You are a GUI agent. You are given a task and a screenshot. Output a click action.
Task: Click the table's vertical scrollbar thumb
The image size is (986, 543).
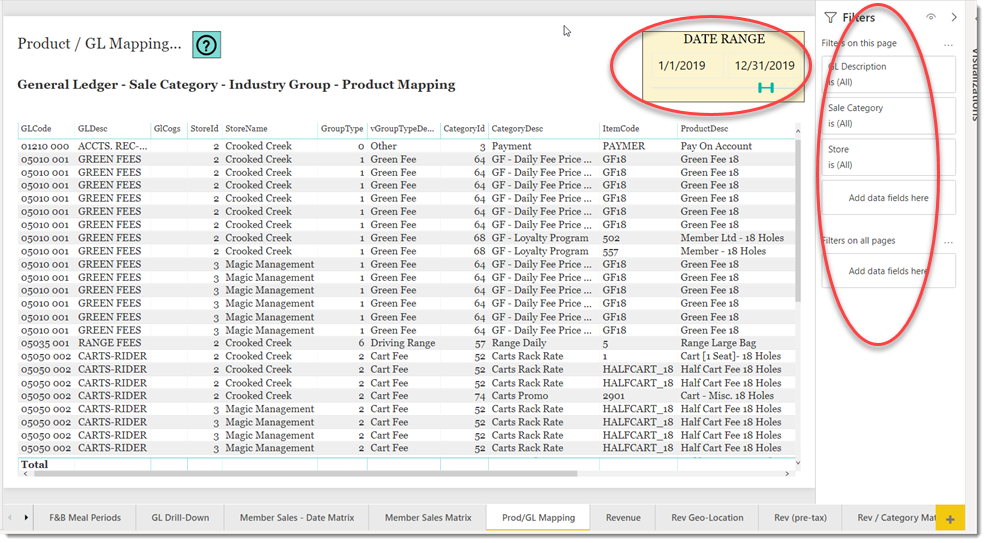tap(798, 220)
